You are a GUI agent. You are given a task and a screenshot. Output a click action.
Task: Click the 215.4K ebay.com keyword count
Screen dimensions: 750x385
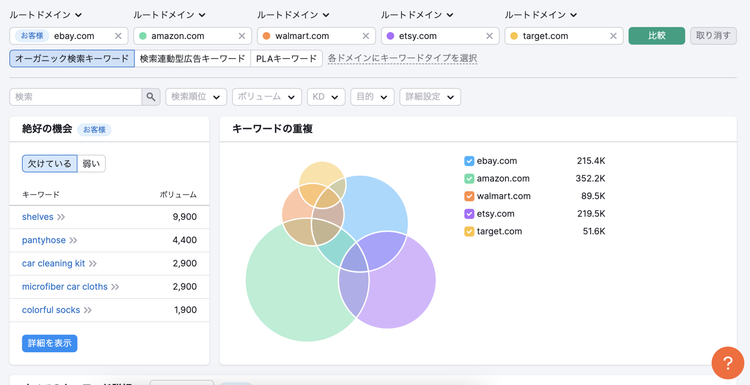(591, 161)
